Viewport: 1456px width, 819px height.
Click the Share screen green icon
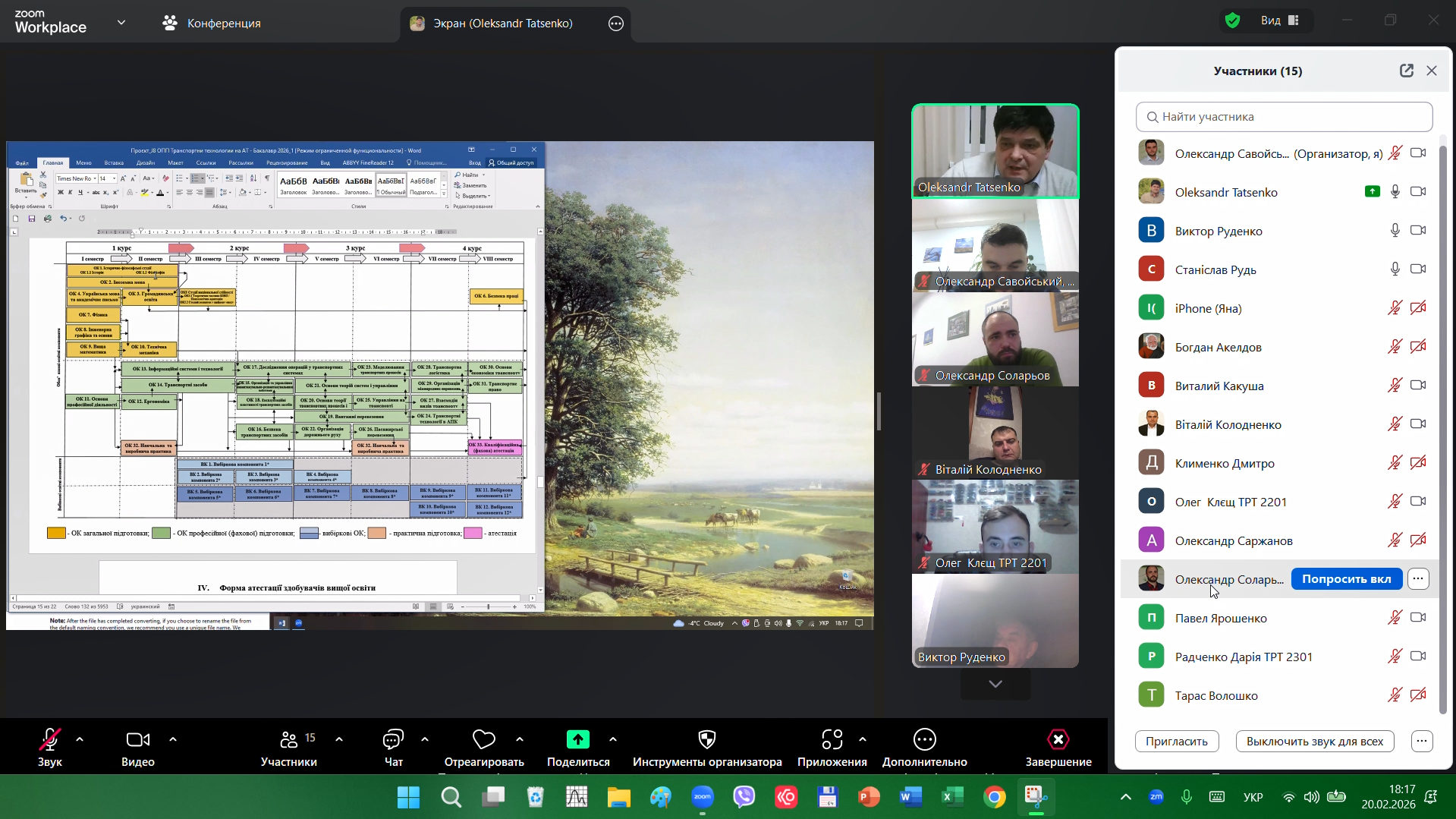577,740
